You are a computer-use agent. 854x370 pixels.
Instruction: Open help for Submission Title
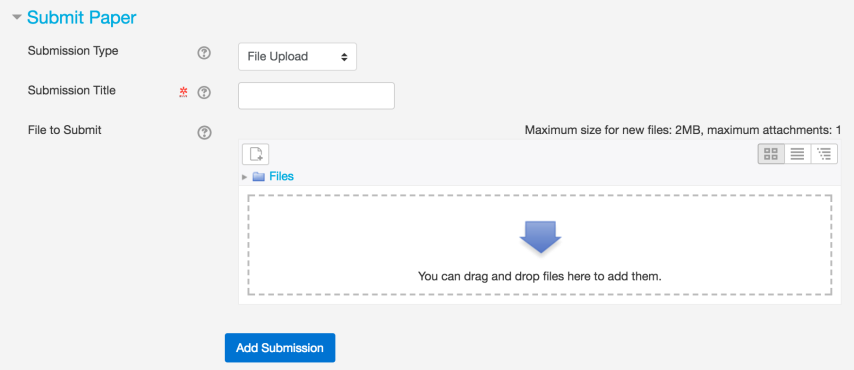[204, 93]
